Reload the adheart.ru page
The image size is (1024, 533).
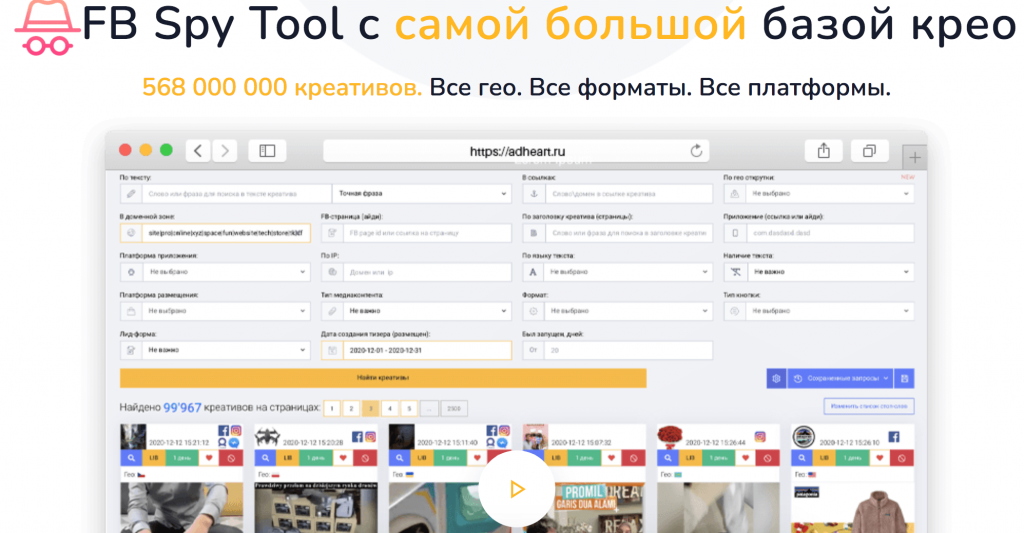[x=696, y=151]
